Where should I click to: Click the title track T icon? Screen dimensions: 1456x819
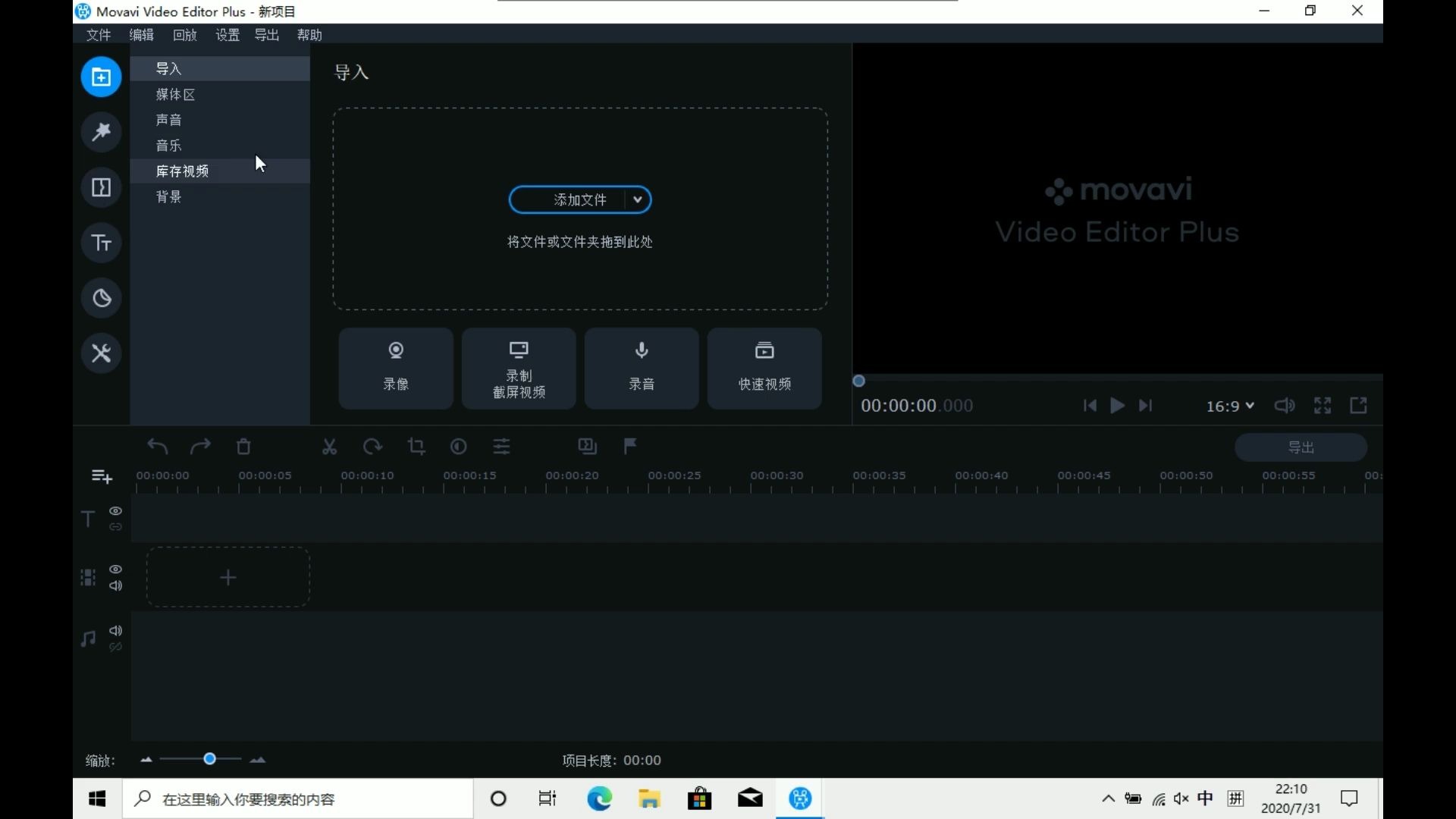(88, 519)
